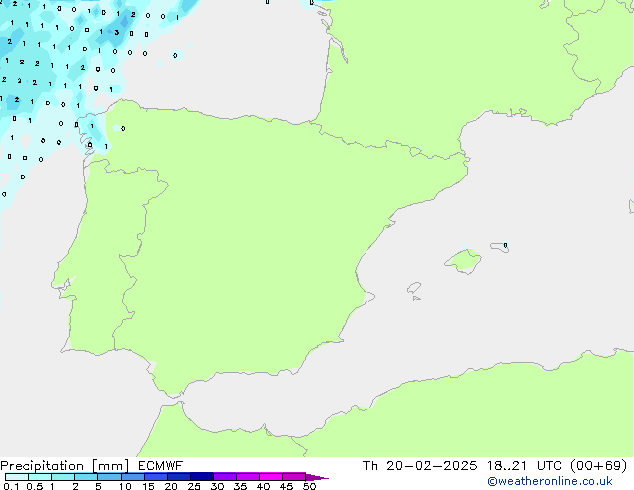
Task: Click the '30' legend scale number
Action: click(217, 486)
